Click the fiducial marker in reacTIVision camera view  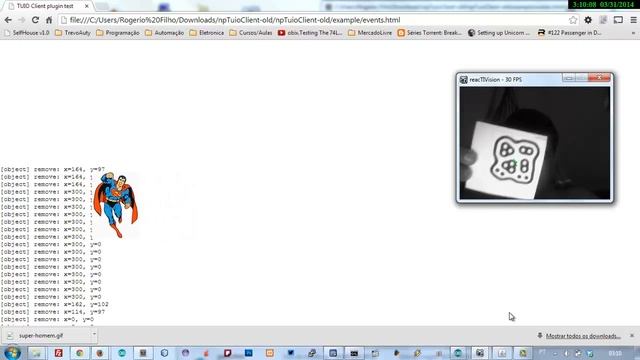point(515,160)
